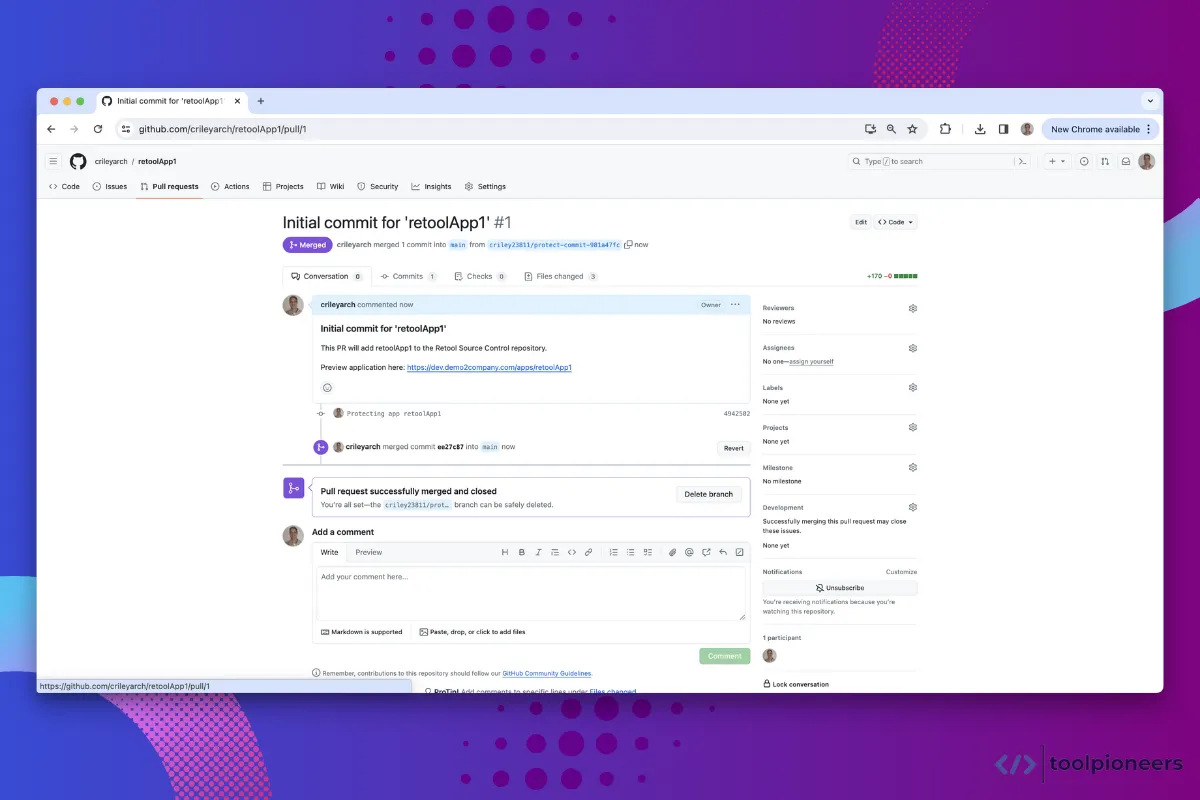1200x800 pixels.
Task: Open the hamburger navigation menu
Action: [53, 161]
